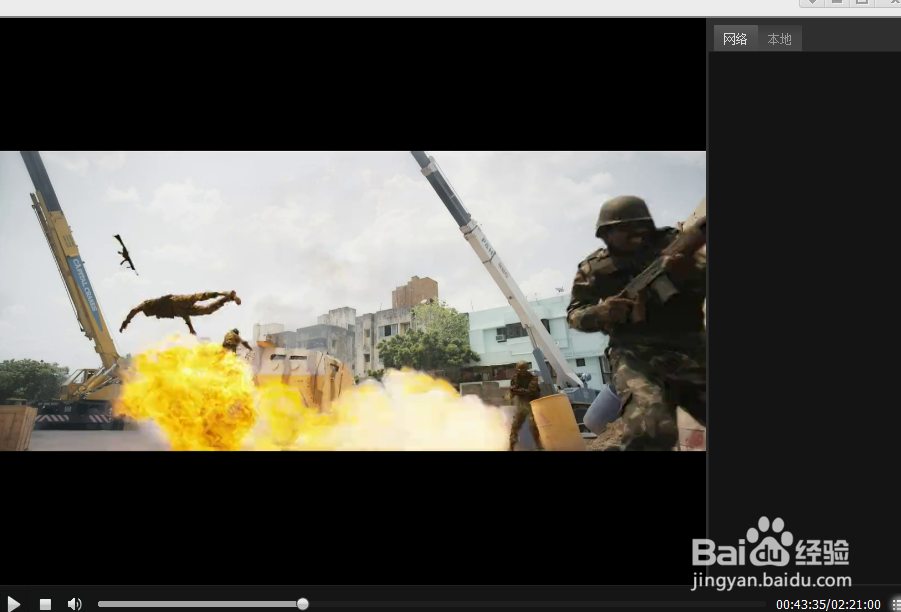
Task: Switch to the 网络 tab
Action: pos(735,39)
